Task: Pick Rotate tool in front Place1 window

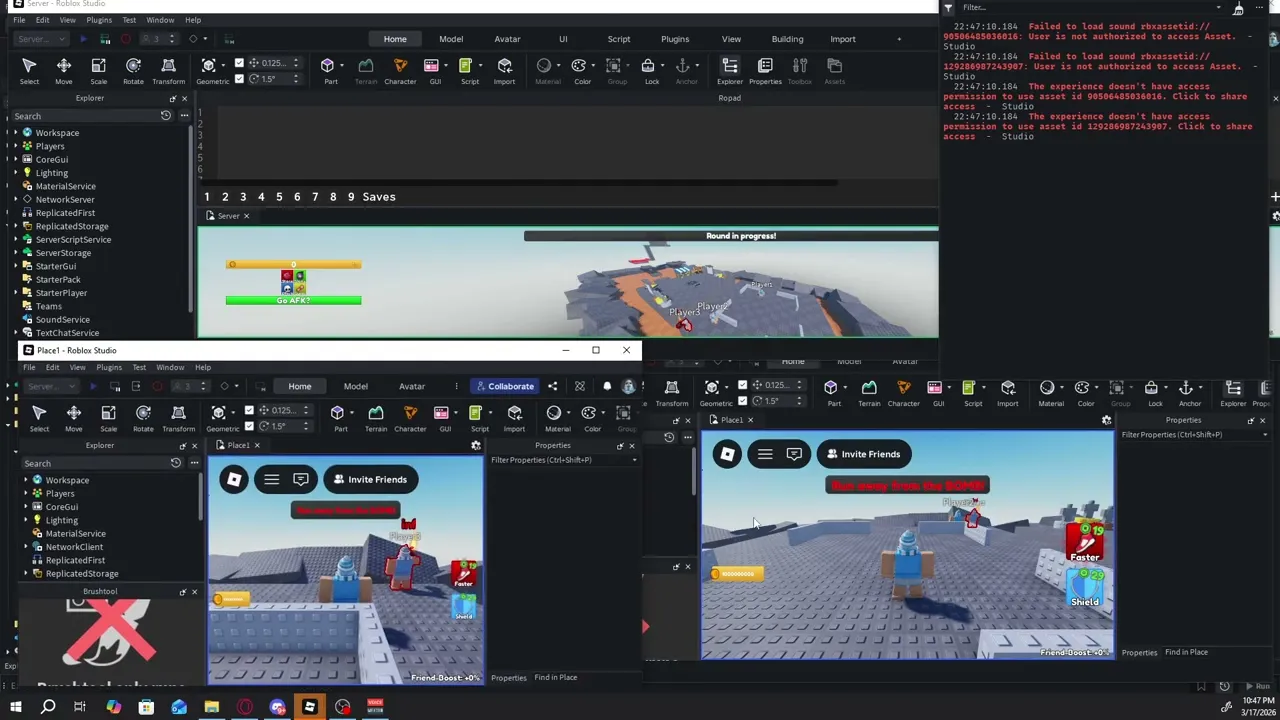Action: (x=143, y=418)
